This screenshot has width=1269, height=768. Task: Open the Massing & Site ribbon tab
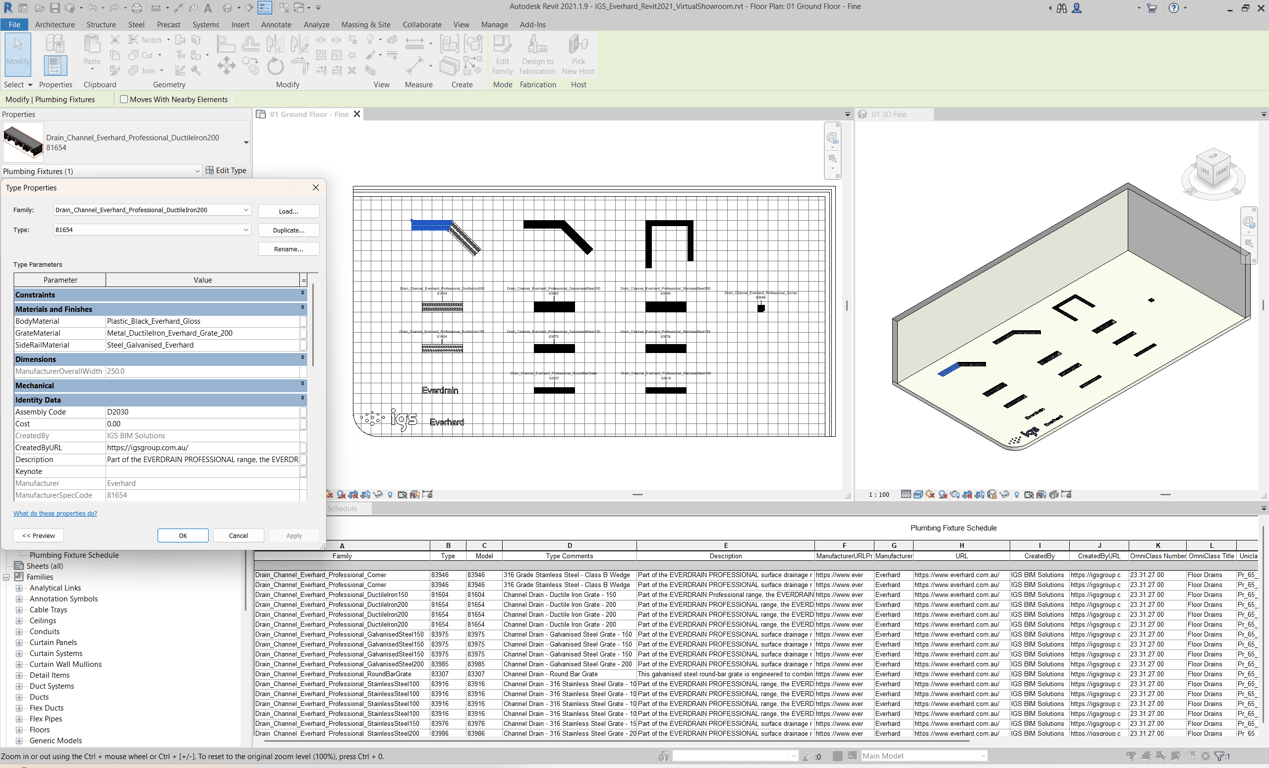366,24
